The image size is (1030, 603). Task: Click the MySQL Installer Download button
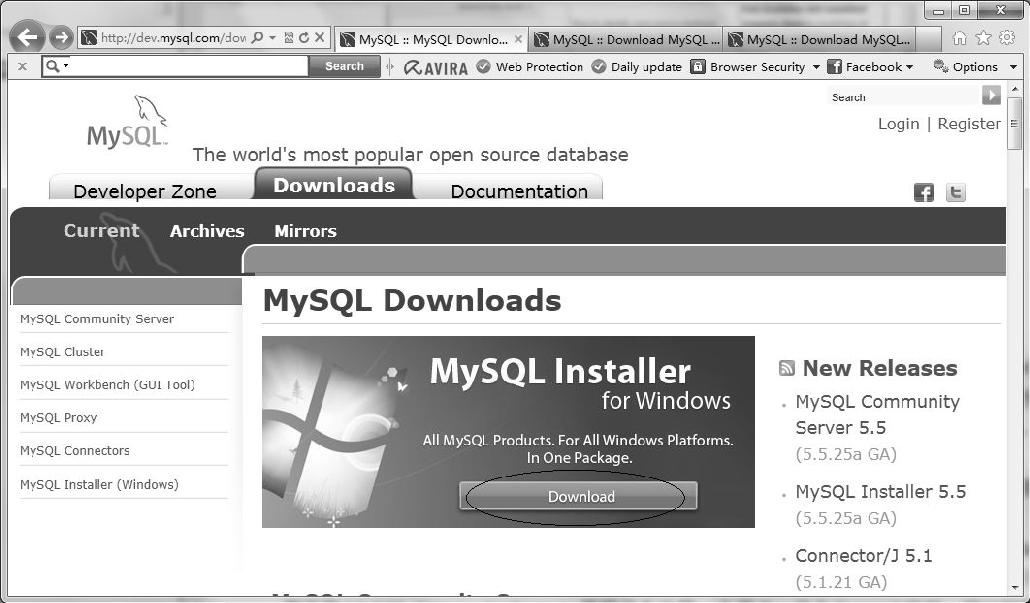578,496
